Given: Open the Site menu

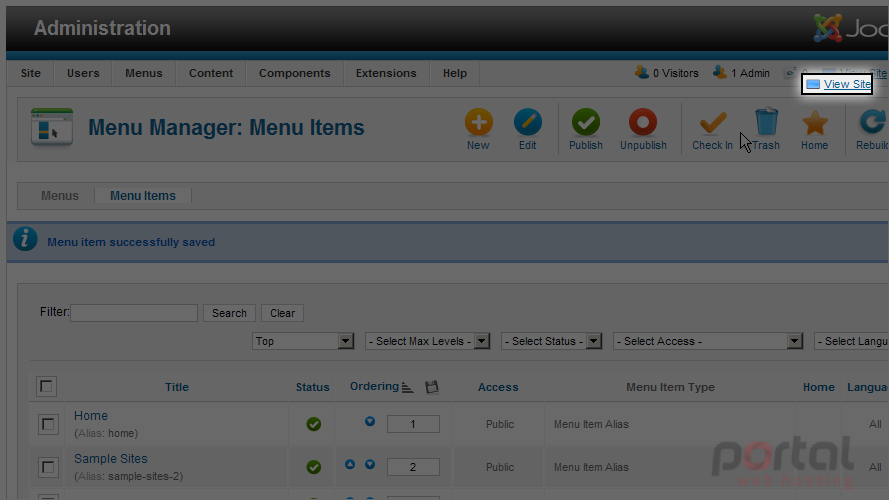Looking at the screenshot, I should click(x=31, y=73).
